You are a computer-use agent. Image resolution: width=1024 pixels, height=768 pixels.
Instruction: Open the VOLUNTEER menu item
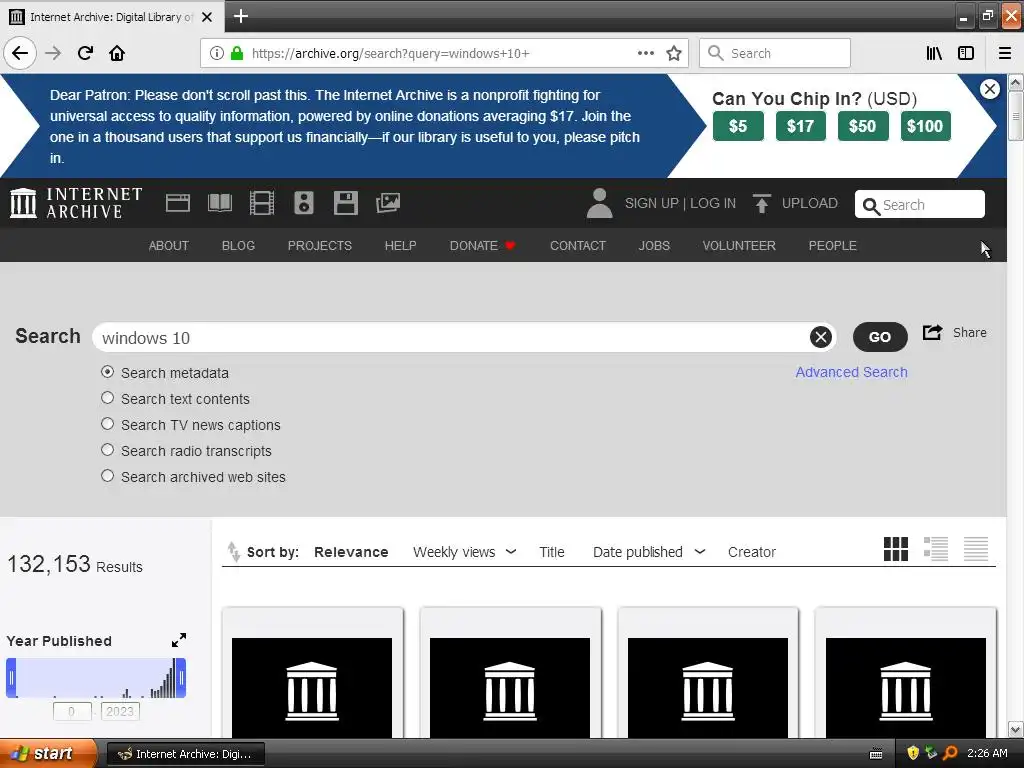(x=739, y=246)
